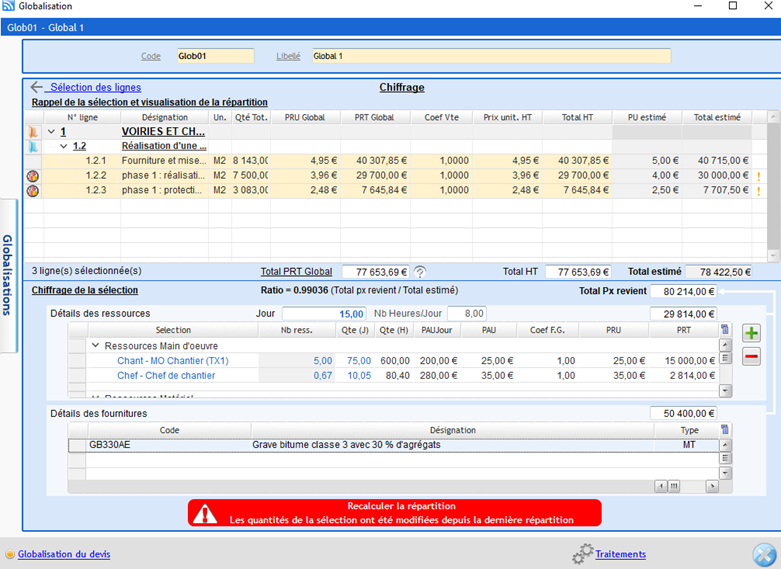Open the Sélection des lignes link
The width and height of the screenshot is (781, 569).
(x=95, y=87)
